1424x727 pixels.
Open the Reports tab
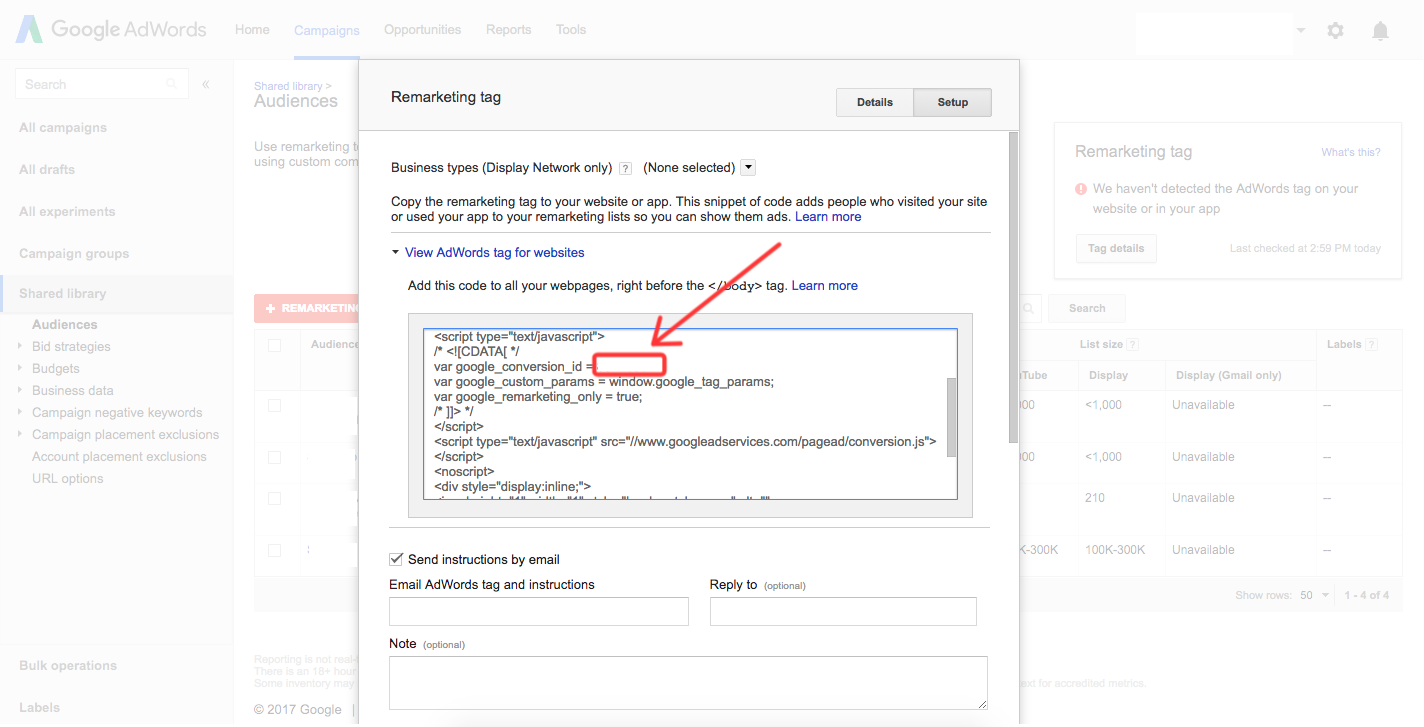pyautogui.click(x=509, y=30)
